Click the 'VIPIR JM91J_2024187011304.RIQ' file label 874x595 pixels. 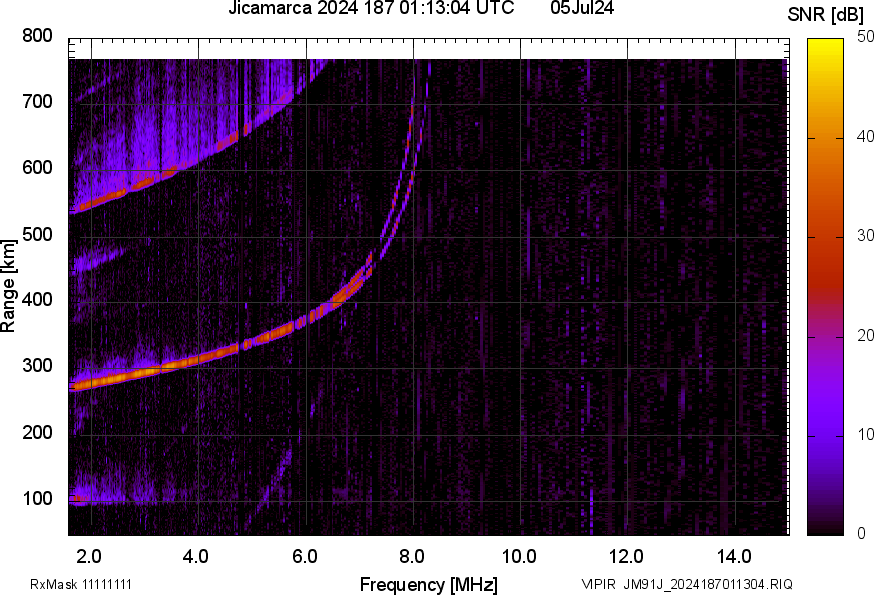(687, 584)
